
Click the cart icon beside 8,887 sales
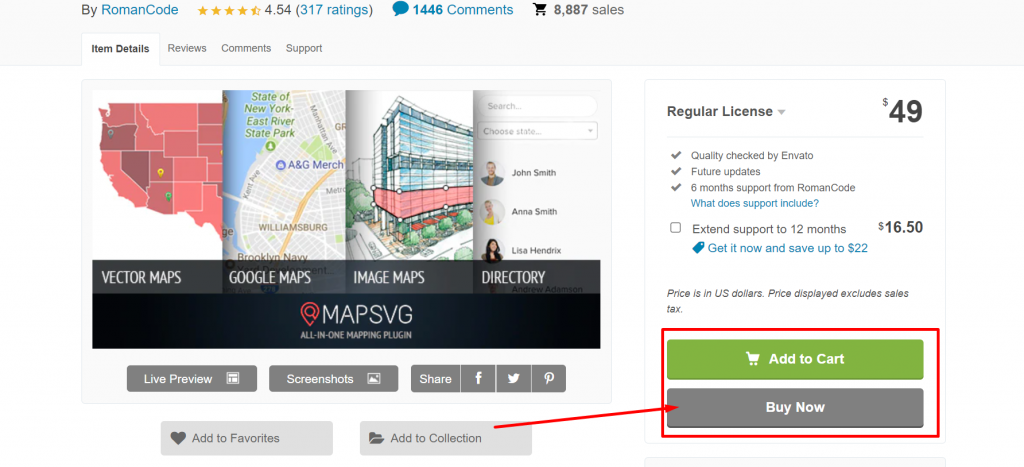(540, 10)
